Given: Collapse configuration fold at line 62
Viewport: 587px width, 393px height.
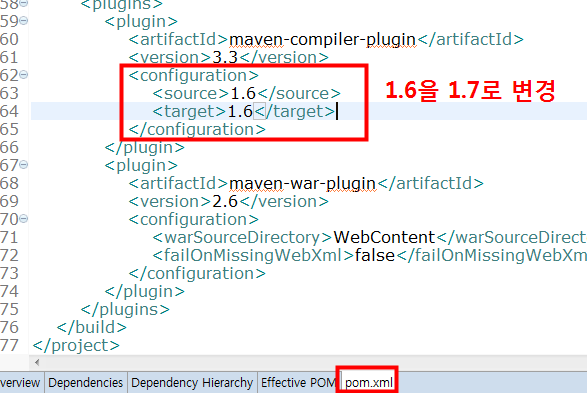Looking at the screenshot, I should click(x=24, y=75).
